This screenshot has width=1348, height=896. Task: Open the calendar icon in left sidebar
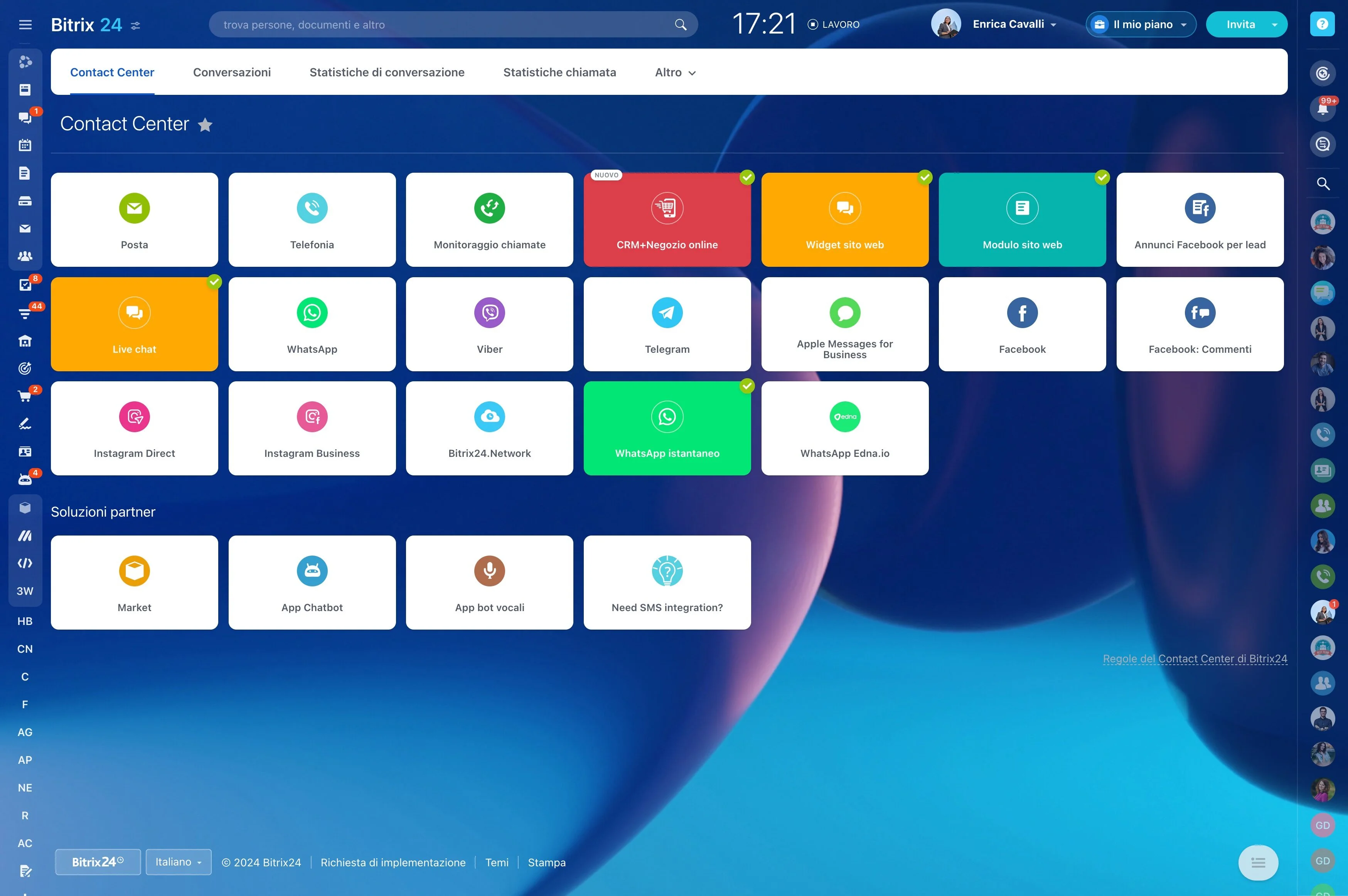pyautogui.click(x=25, y=145)
